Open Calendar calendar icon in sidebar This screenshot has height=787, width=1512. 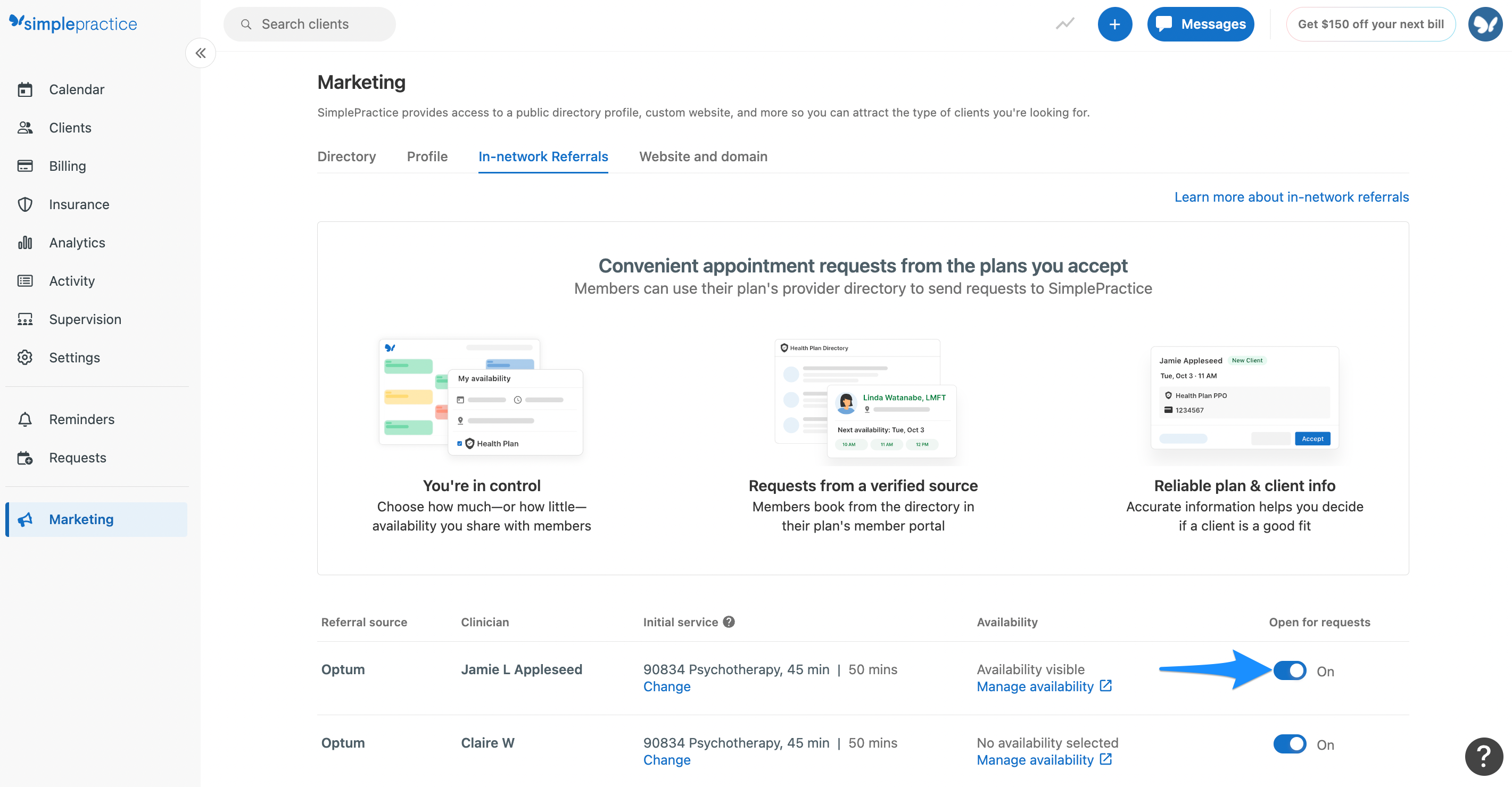click(x=24, y=89)
